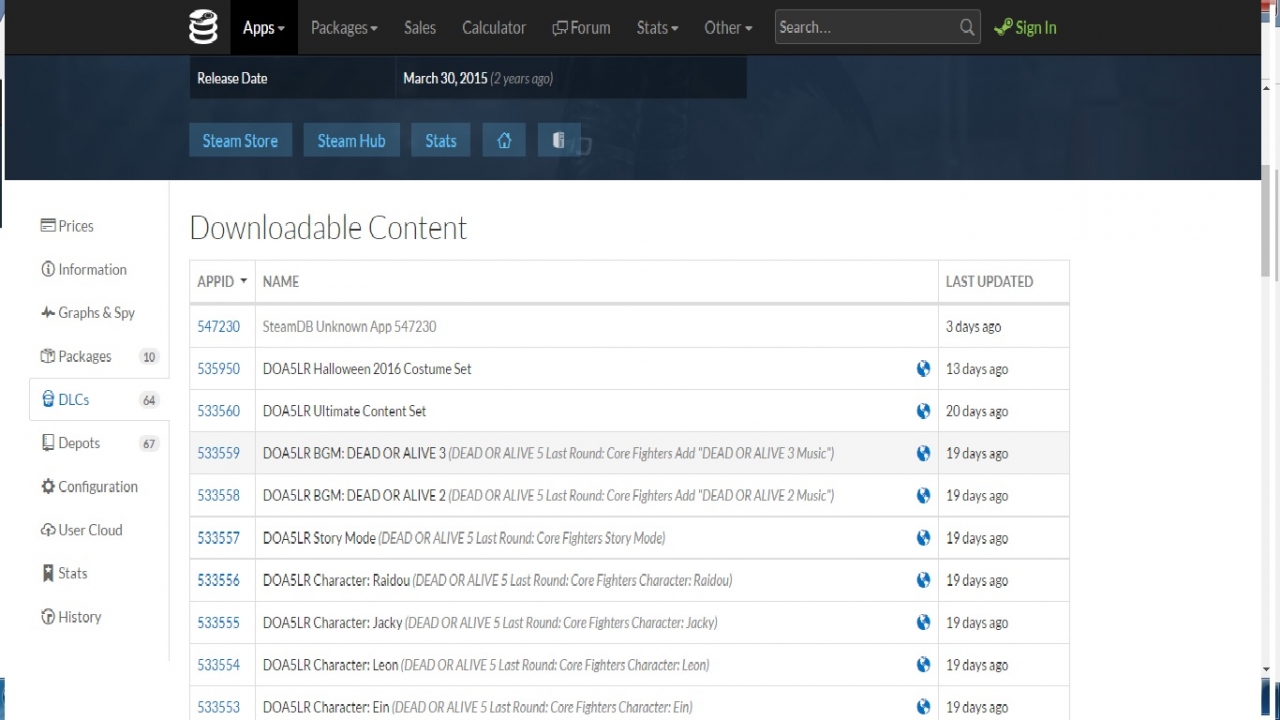Screen dimensions: 1280x720
Task: Click the home icon button
Action: click(504, 141)
